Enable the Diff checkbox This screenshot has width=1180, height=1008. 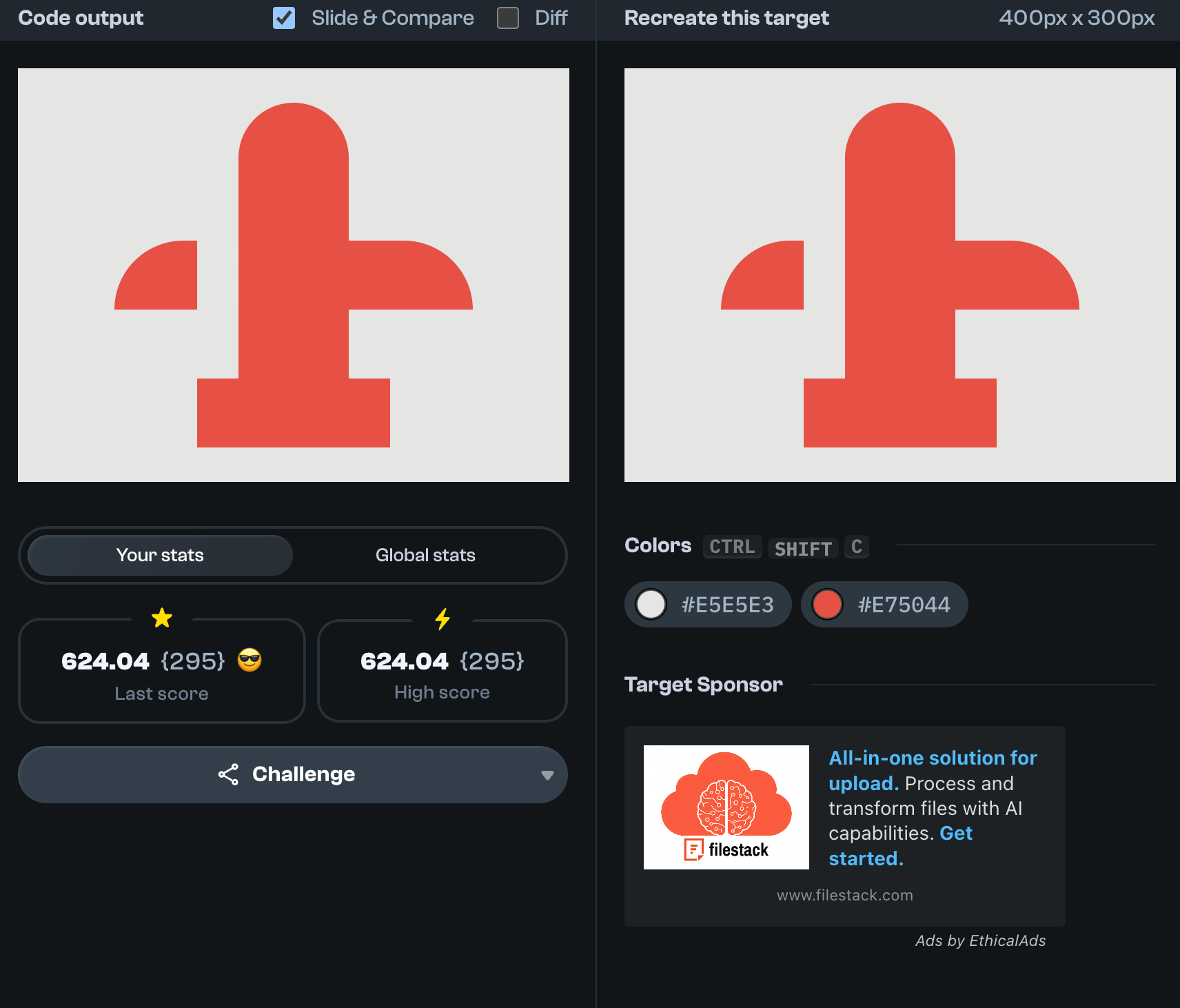coord(508,18)
